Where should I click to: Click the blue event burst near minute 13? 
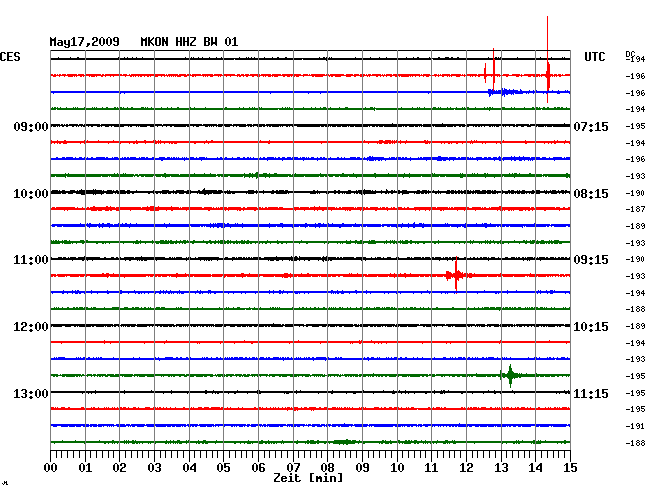point(504,92)
